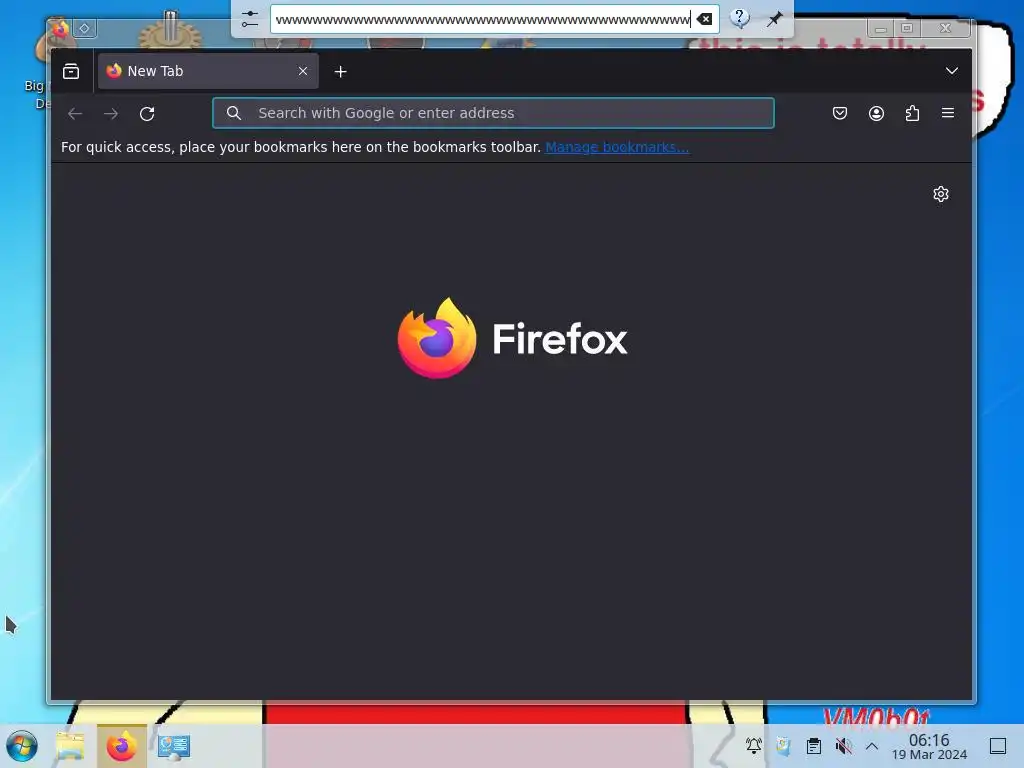This screenshot has width=1024, height=768.
Task: Open the Firefox account menu
Action: [x=876, y=113]
